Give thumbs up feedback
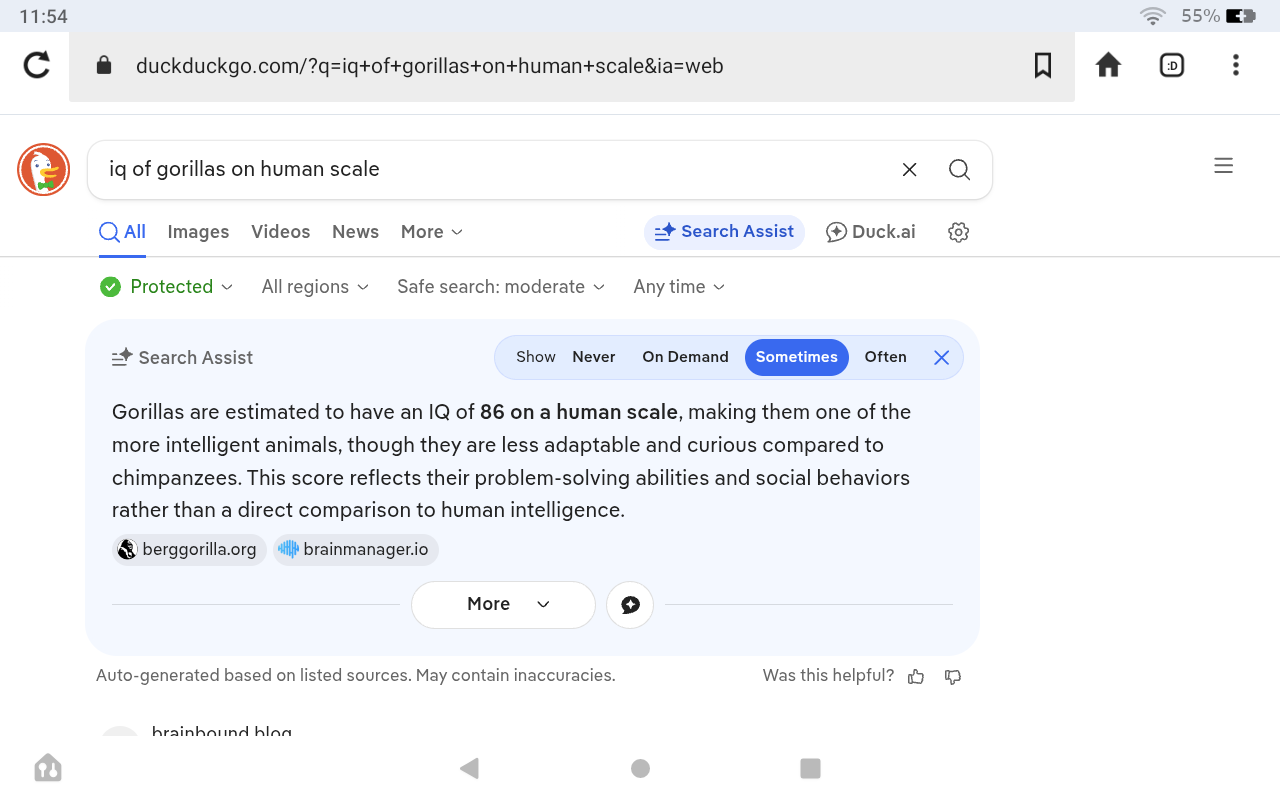1280x800 pixels. (x=916, y=677)
